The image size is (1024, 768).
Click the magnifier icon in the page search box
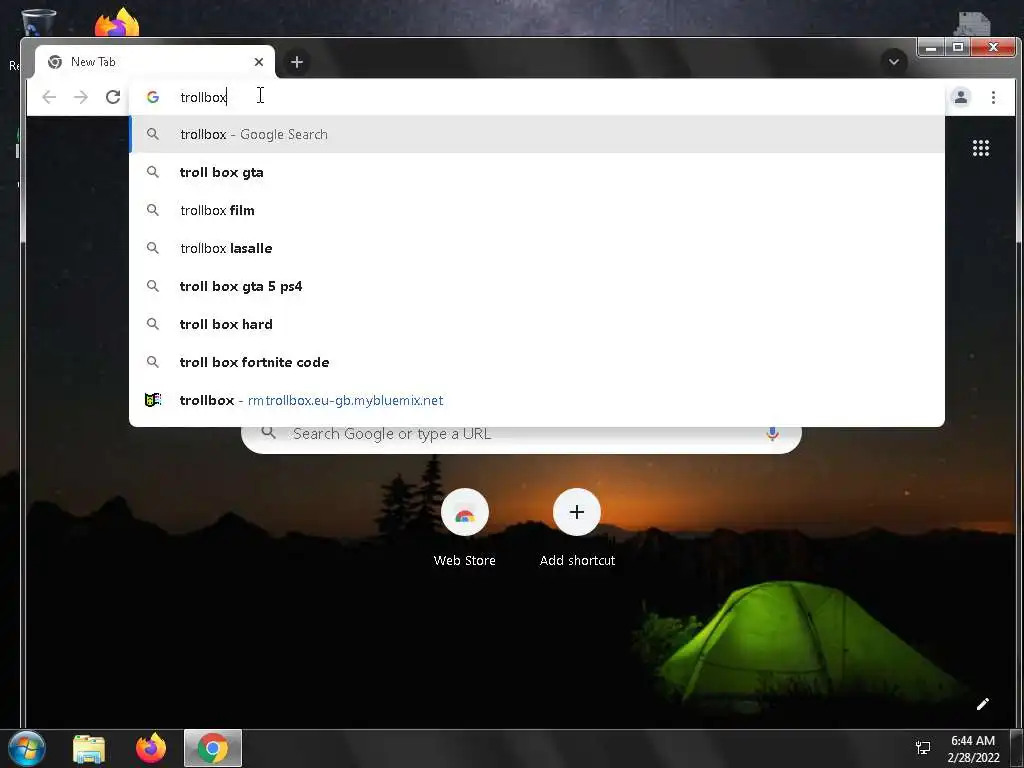tap(268, 433)
